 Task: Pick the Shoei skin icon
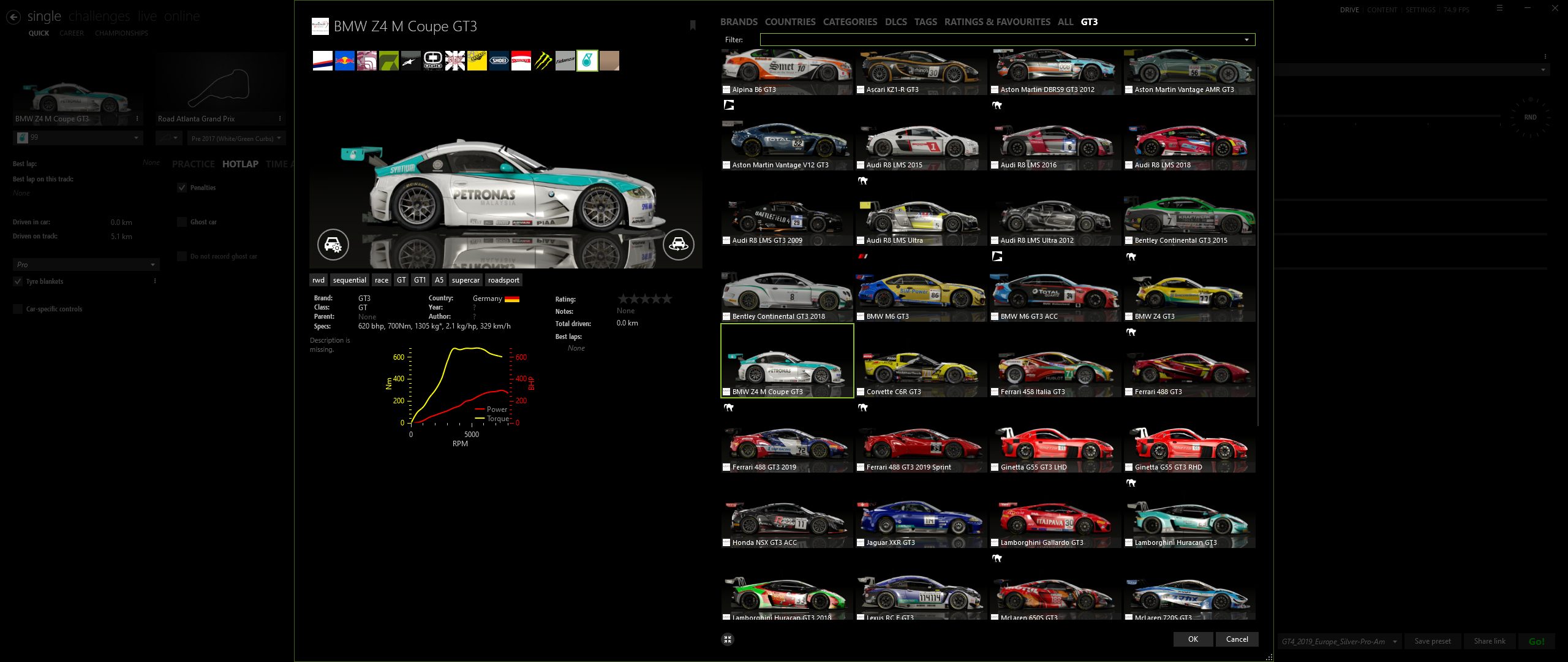tap(499, 61)
